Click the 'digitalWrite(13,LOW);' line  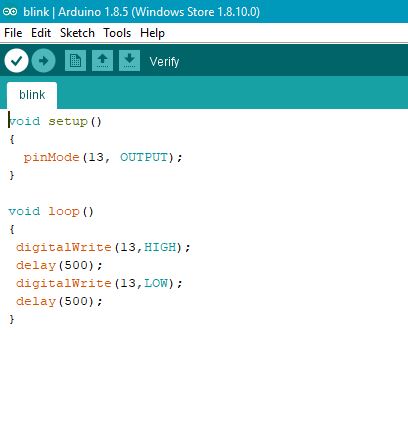point(99,283)
